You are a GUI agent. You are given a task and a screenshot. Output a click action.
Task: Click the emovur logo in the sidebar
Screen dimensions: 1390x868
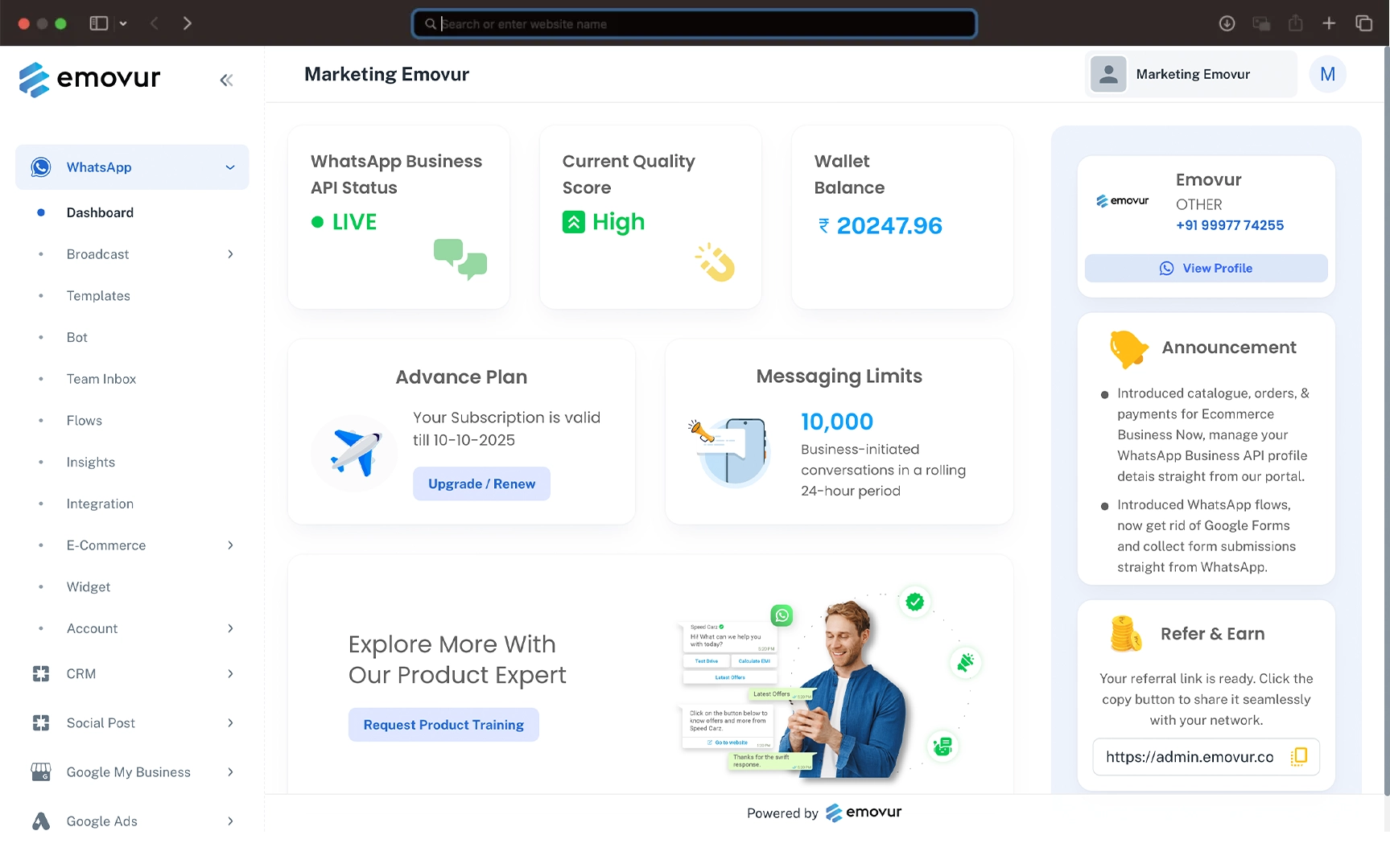[x=89, y=79]
